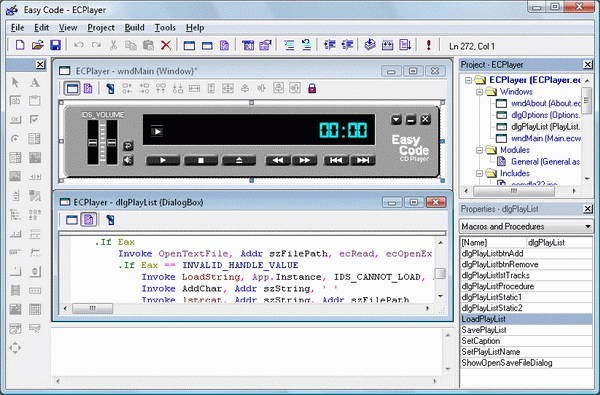Image resolution: width=600 pixels, height=395 pixels.
Task: Click the Open folder icon in toolbar
Action: [38, 45]
